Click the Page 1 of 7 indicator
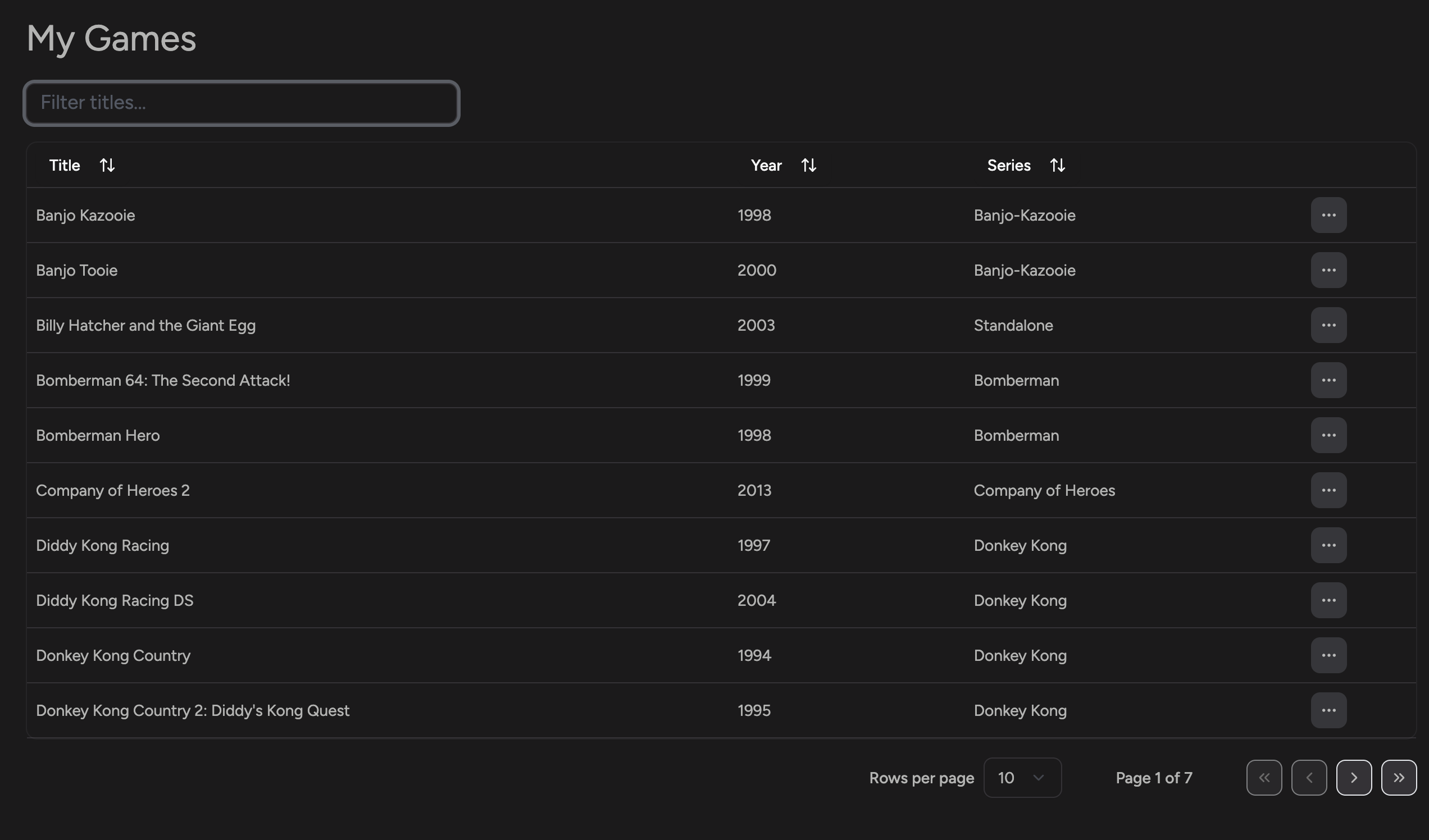 point(1153,778)
